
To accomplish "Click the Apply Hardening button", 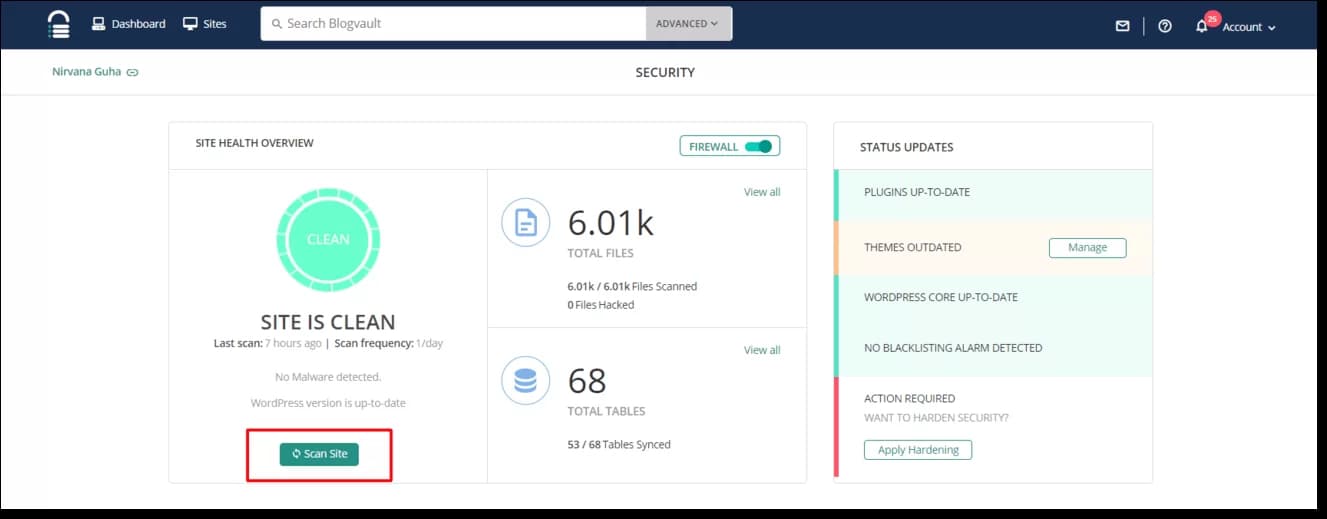I will 918,450.
